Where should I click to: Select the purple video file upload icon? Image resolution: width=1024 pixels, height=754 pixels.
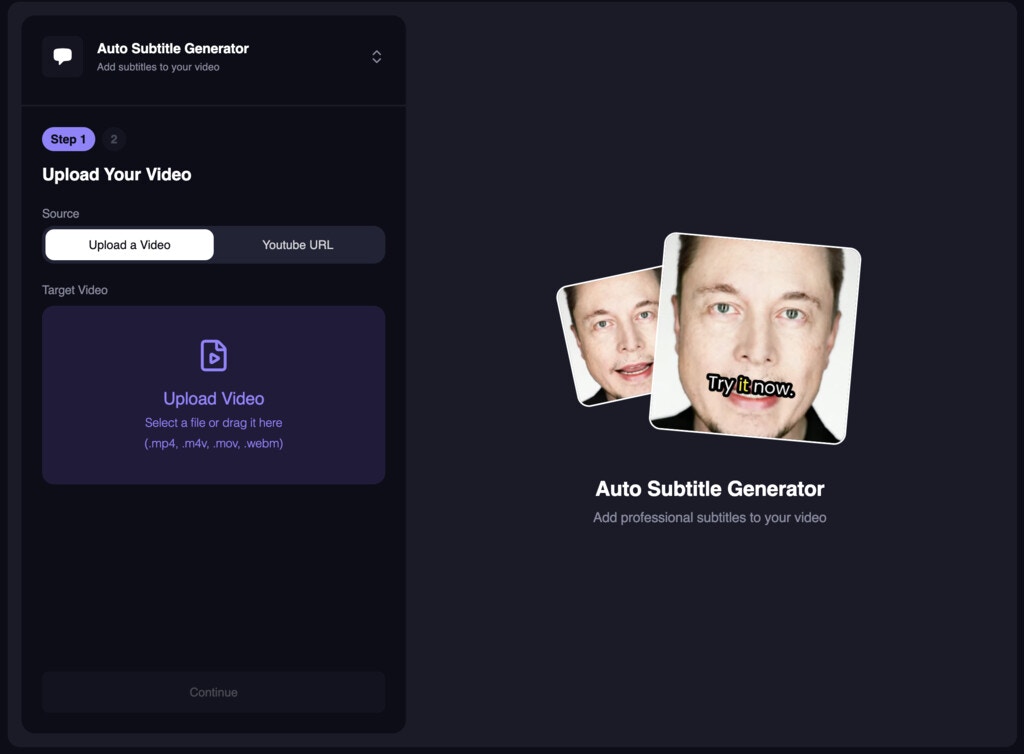tap(213, 356)
